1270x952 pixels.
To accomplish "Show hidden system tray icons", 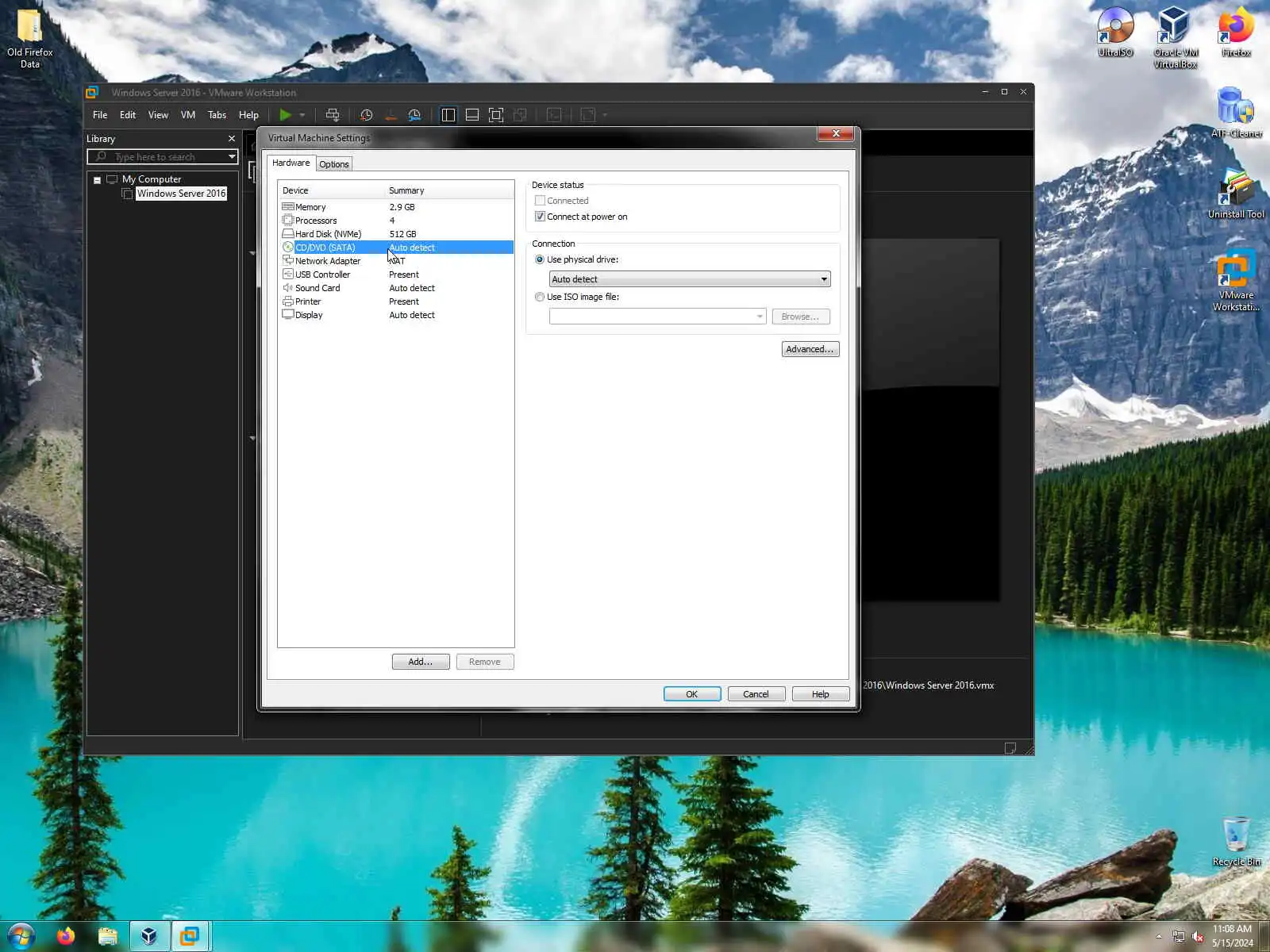I will [1159, 937].
